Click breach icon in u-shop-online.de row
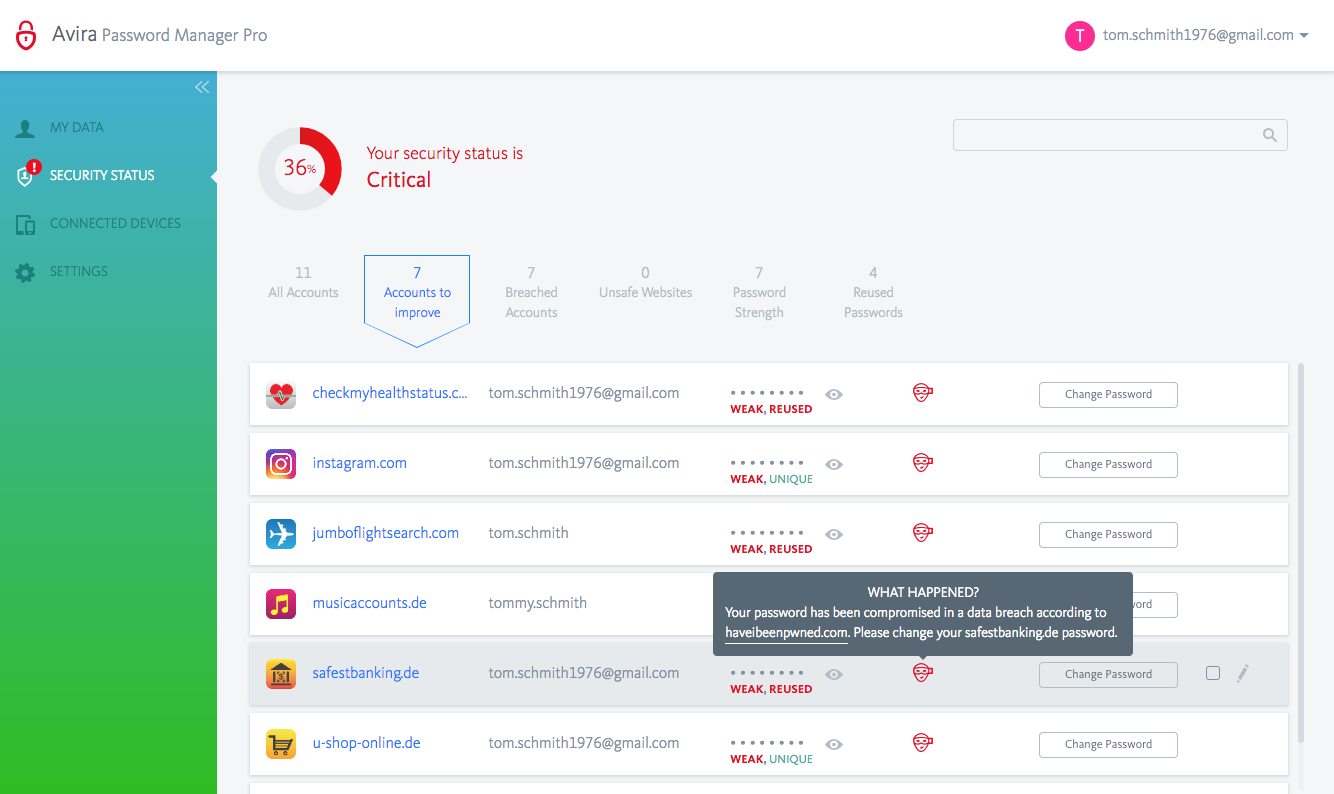1334x794 pixels. [x=922, y=743]
